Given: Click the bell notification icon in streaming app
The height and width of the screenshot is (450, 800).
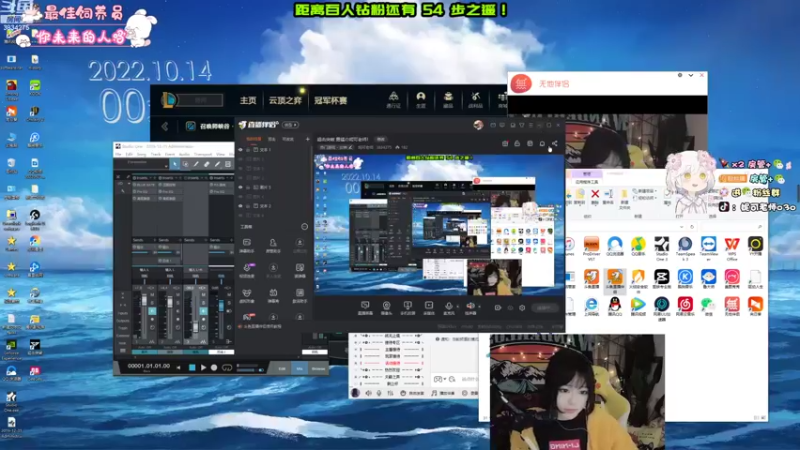Looking at the screenshot, I should pyautogui.click(x=542, y=143).
